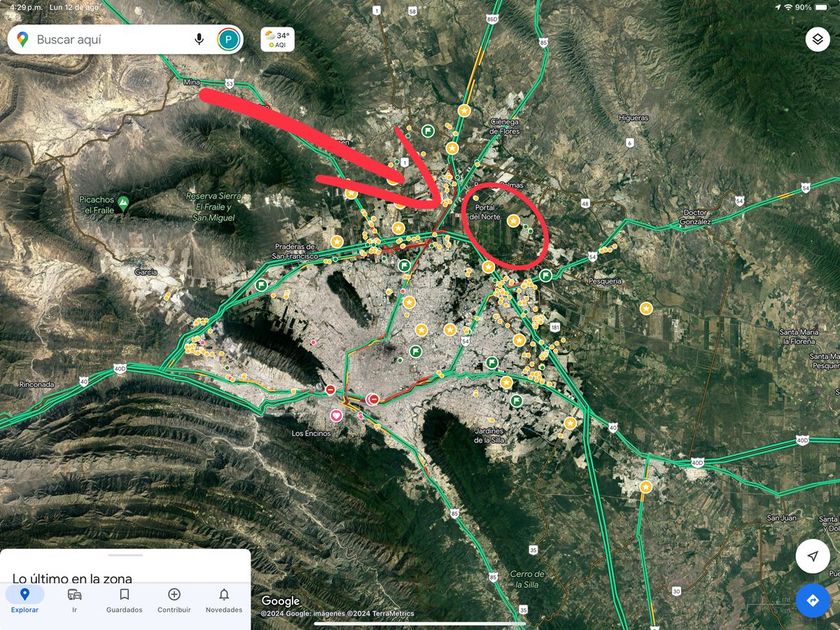This screenshot has width=840, height=630.
Task: Open the Guardados tab
Action: (x=124, y=601)
